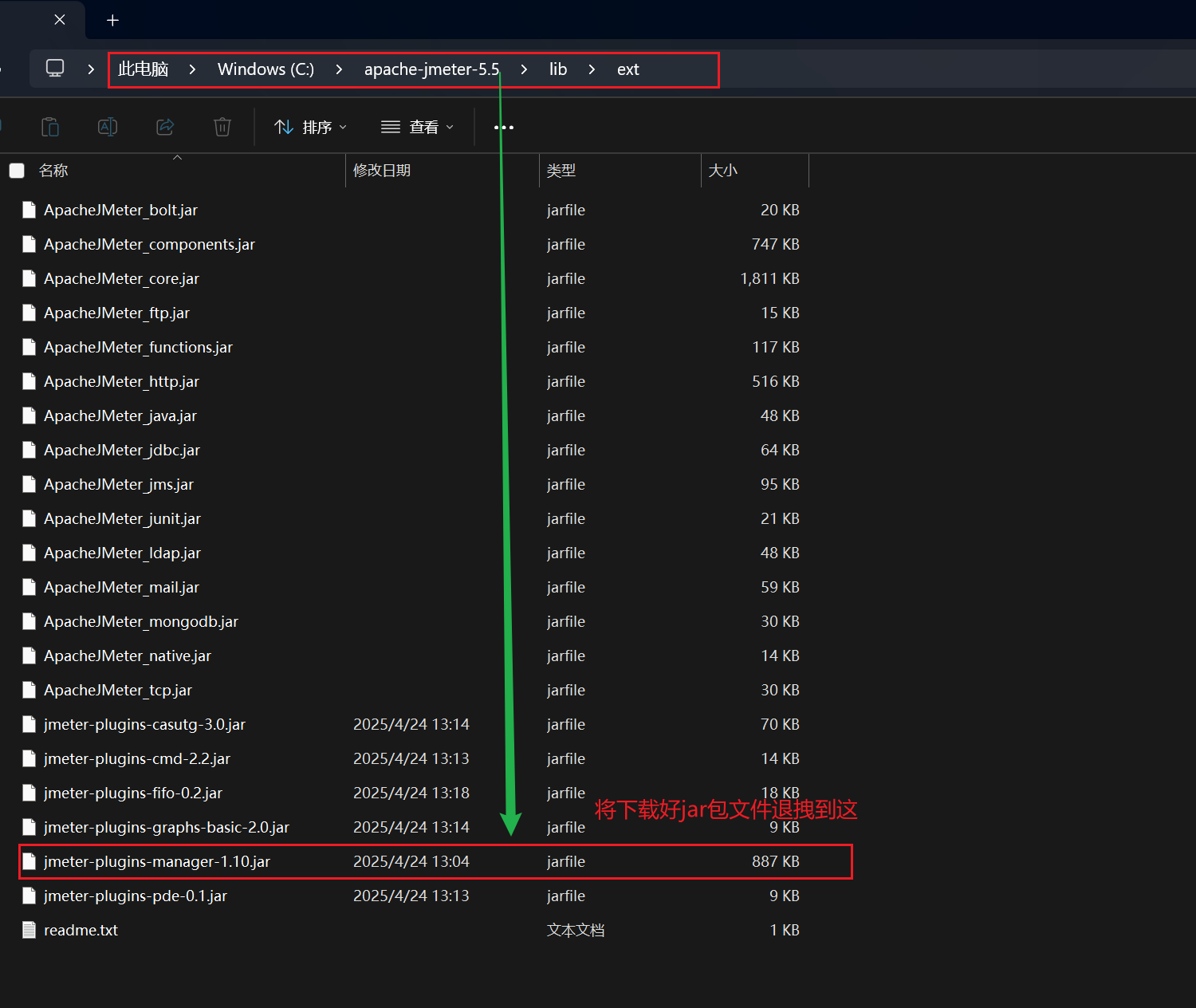Screen dimensions: 1196x1008
Task: Navigate to 此电脑 breadcrumb
Action: 144,69
